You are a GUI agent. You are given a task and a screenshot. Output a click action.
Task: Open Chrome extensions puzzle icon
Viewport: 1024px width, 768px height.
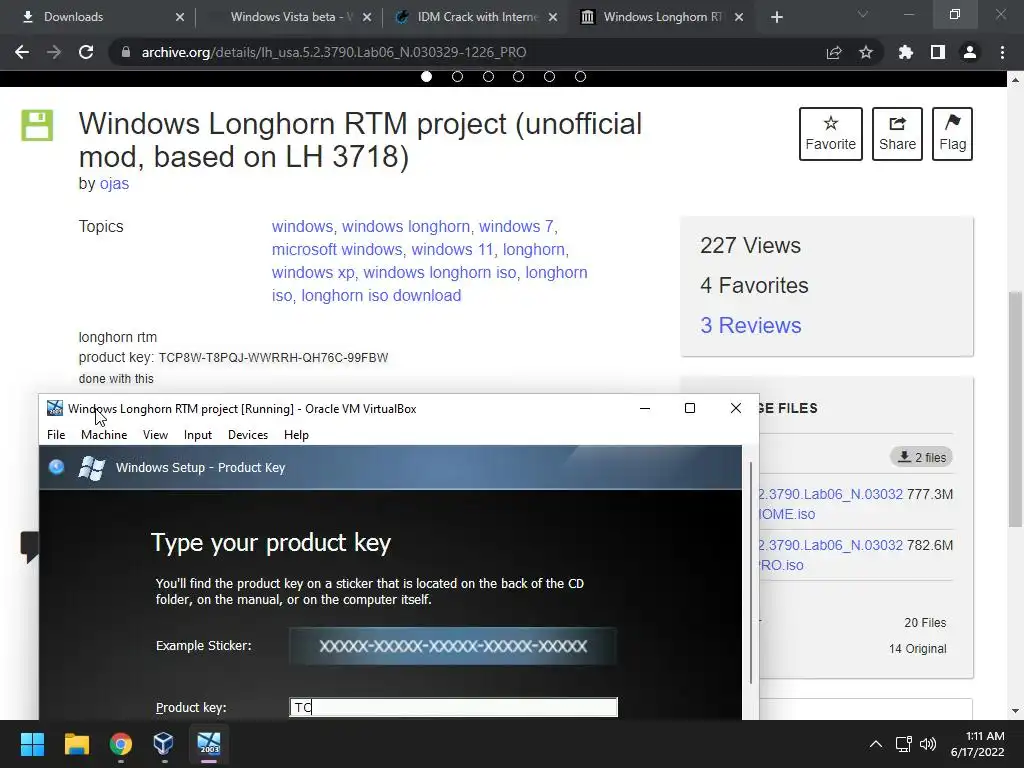coord(905,52)
